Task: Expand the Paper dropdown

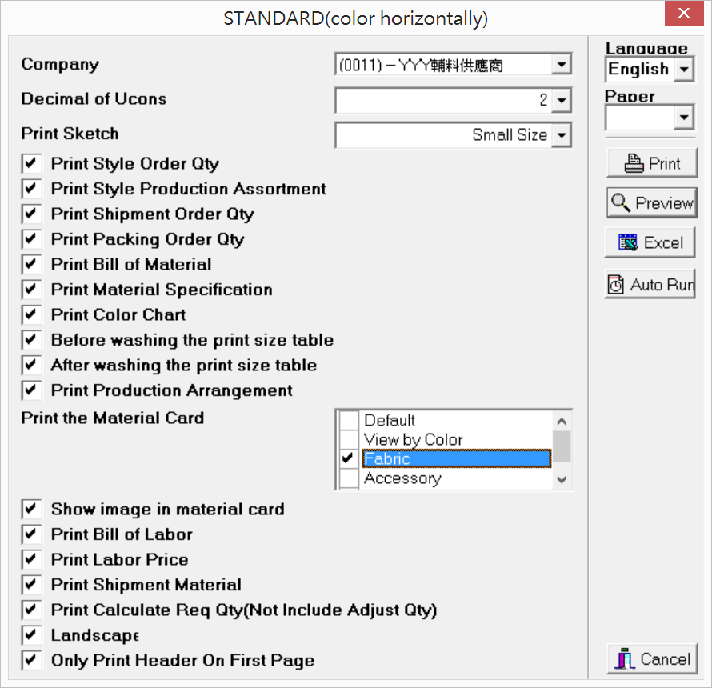Action: (x=684, y=118)
